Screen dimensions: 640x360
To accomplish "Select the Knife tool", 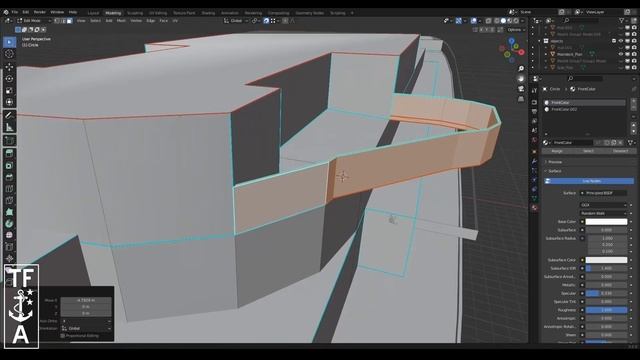I will [x=9, y=200].
